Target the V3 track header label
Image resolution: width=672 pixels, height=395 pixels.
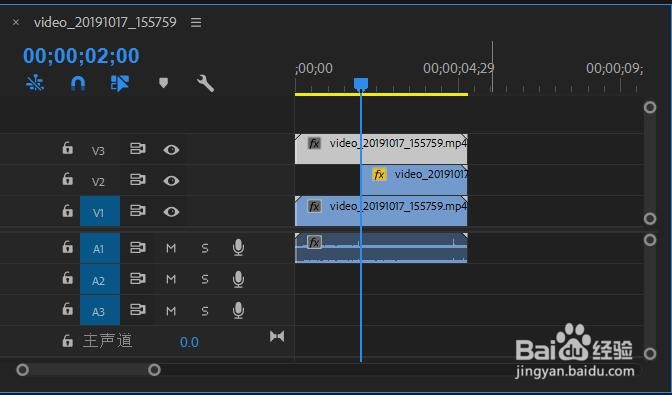pyautogui.click(x=98, y=151)
